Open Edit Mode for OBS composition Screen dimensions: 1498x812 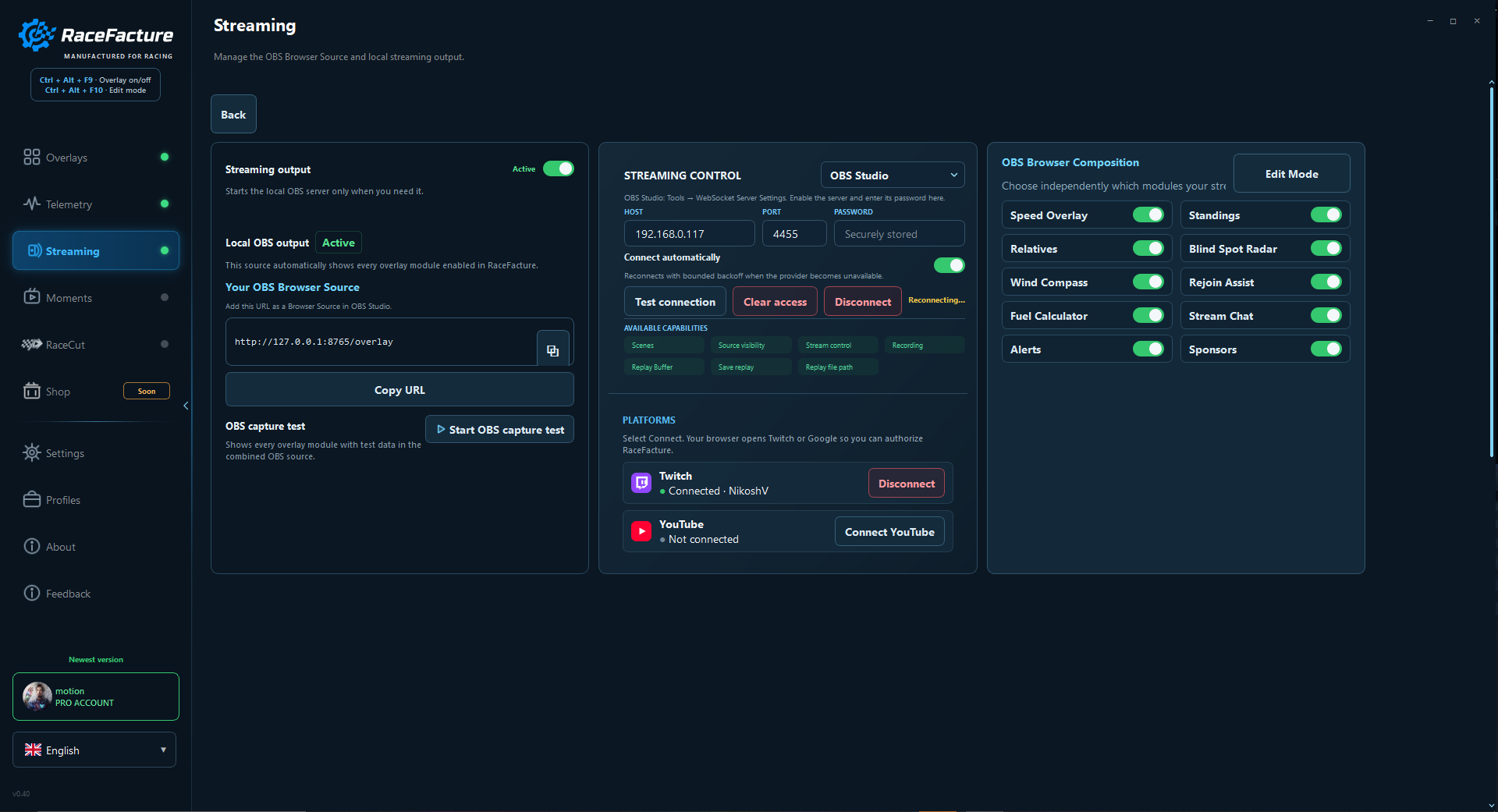pos(1291,173)
